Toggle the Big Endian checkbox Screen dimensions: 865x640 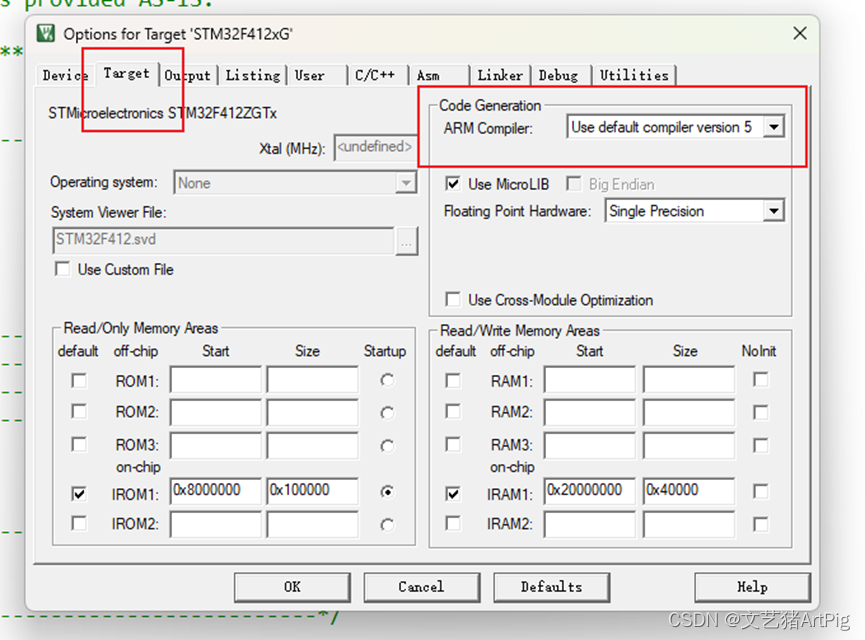click(574, 184)
